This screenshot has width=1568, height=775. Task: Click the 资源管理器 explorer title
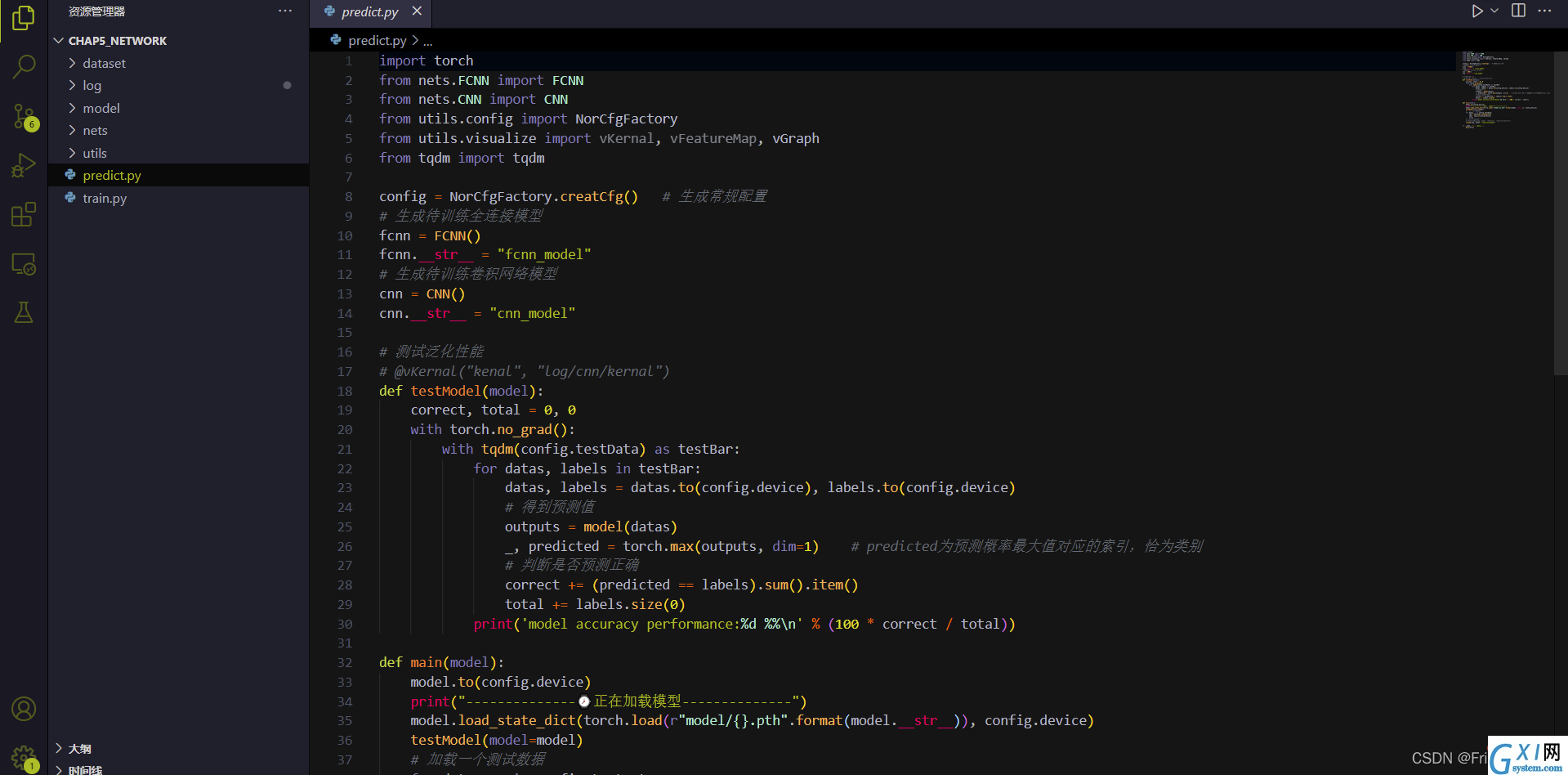[96, 11]
